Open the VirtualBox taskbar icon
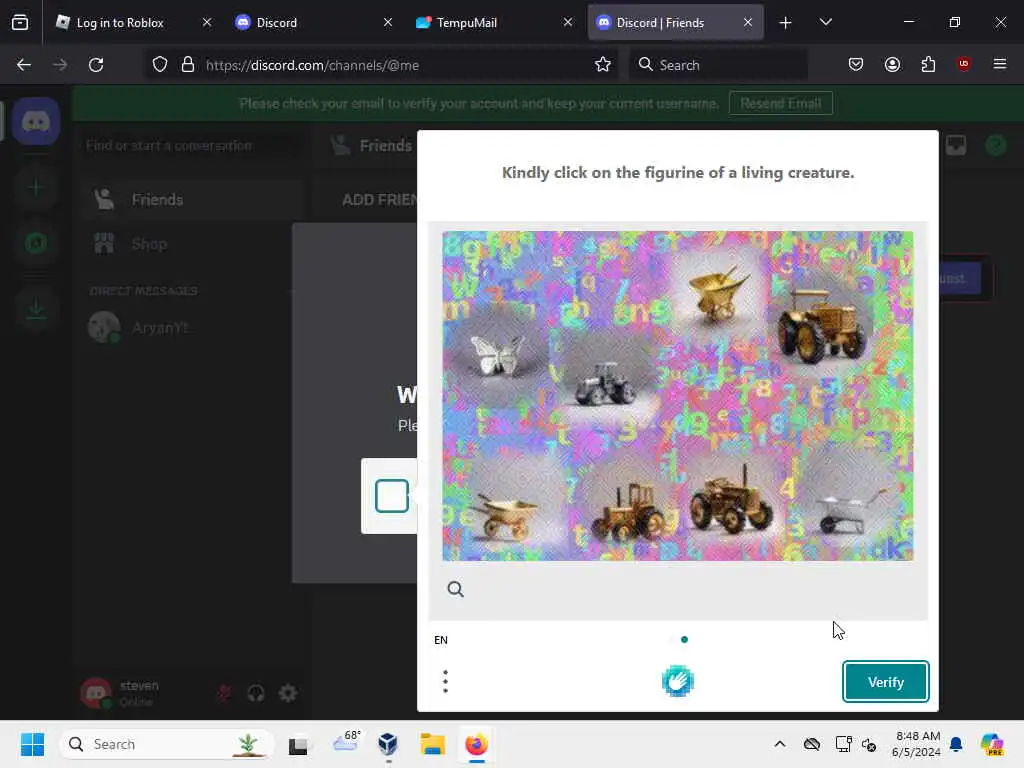This screenshot has height=768, width=1024. coord(388,744)
